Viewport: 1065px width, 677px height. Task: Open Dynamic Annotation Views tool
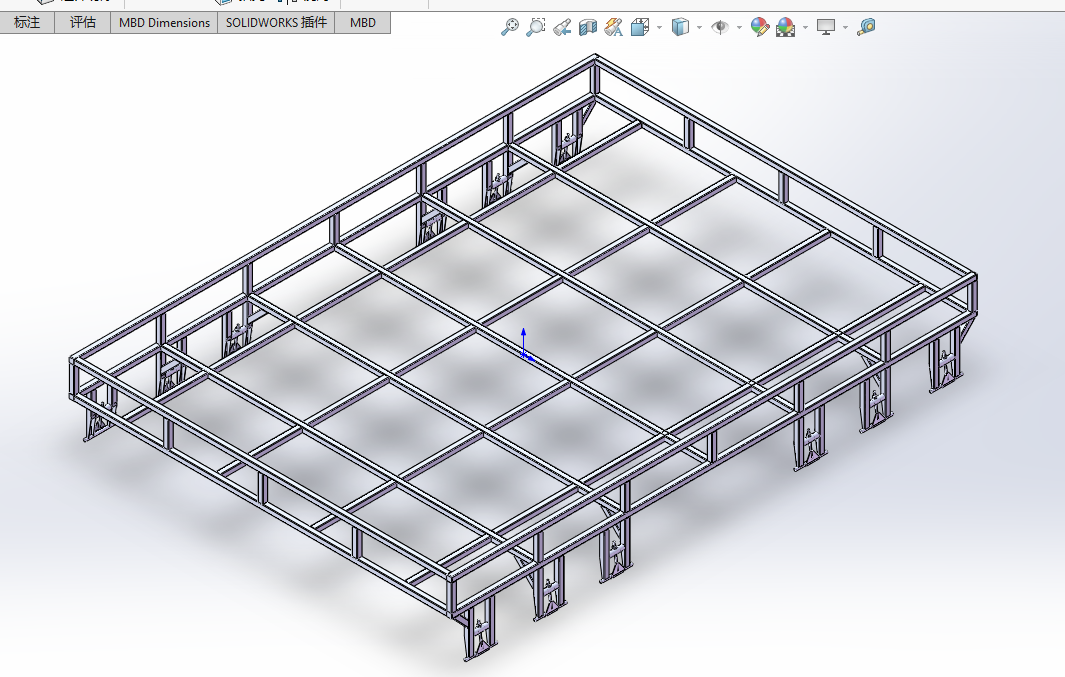[614, 28]
